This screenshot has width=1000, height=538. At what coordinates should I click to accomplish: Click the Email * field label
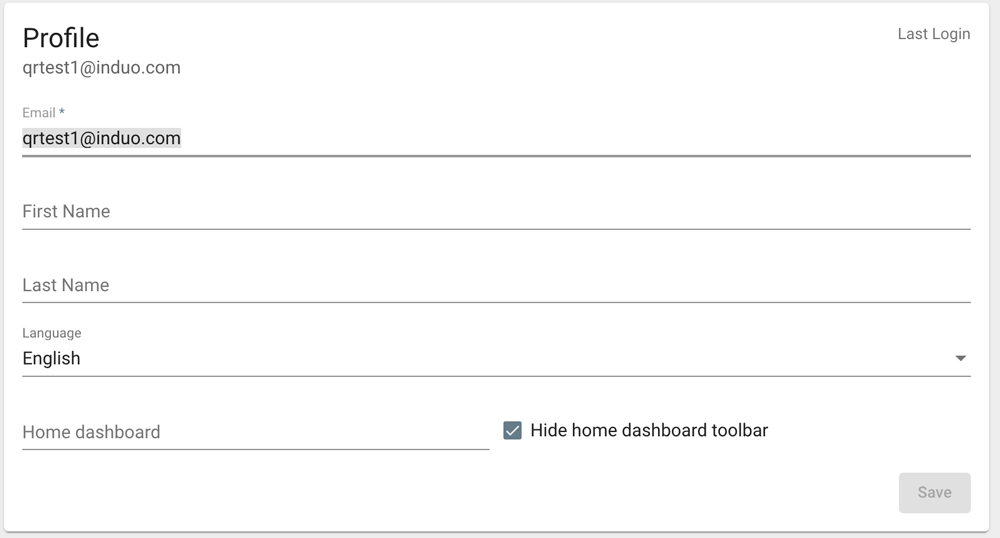(43, 113)
